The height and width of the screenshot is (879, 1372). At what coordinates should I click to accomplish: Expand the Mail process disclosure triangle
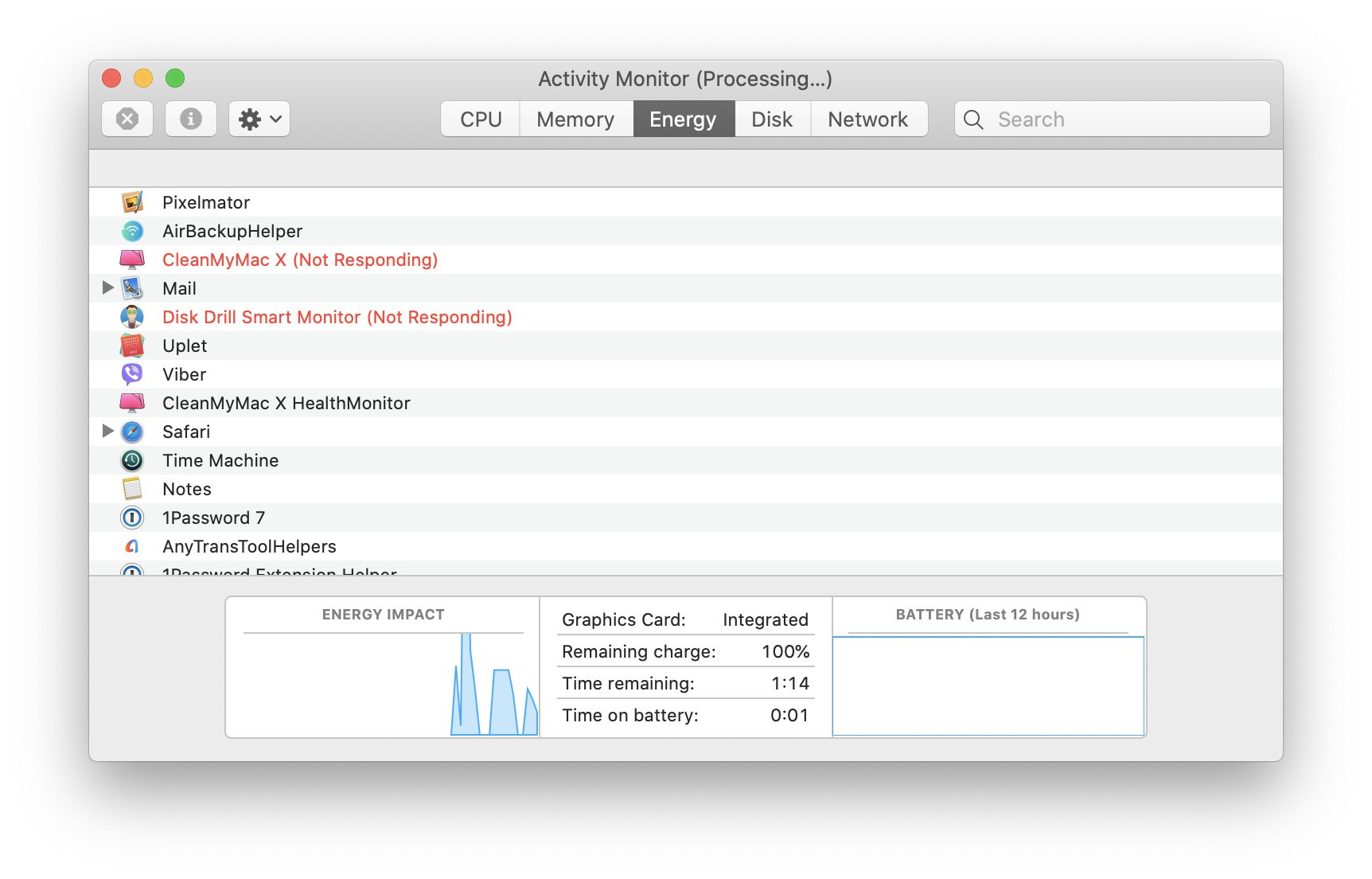coord(108,287)
